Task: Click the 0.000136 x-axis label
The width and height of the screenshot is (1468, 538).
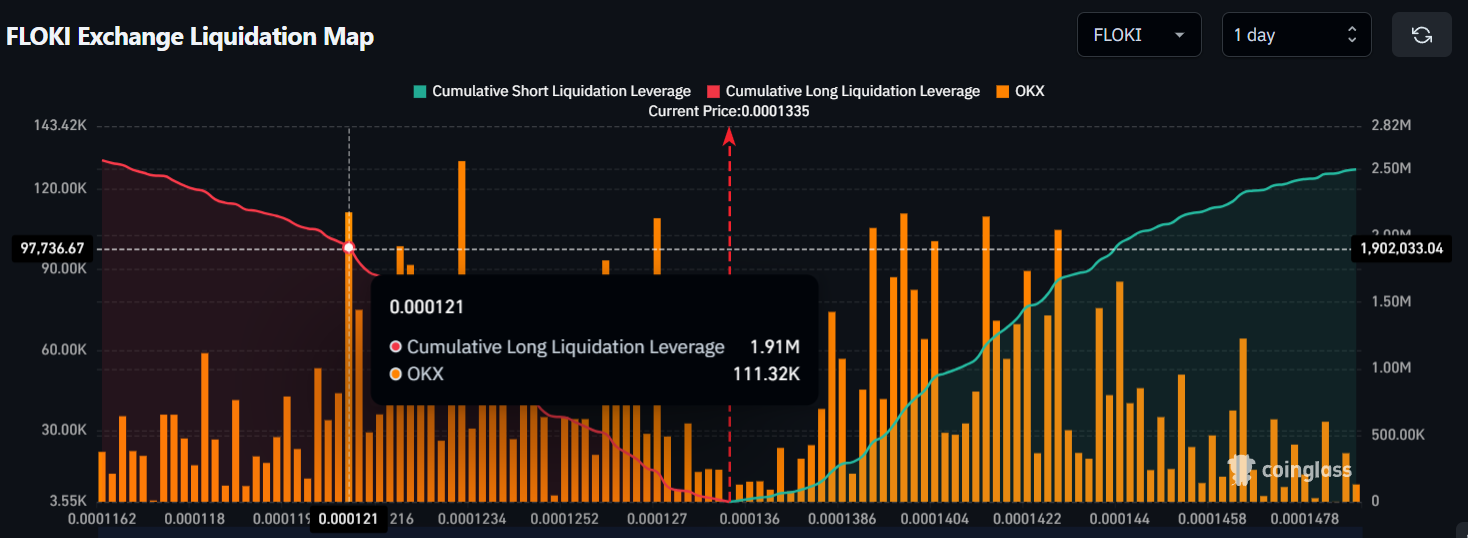Action: point(750,519)
